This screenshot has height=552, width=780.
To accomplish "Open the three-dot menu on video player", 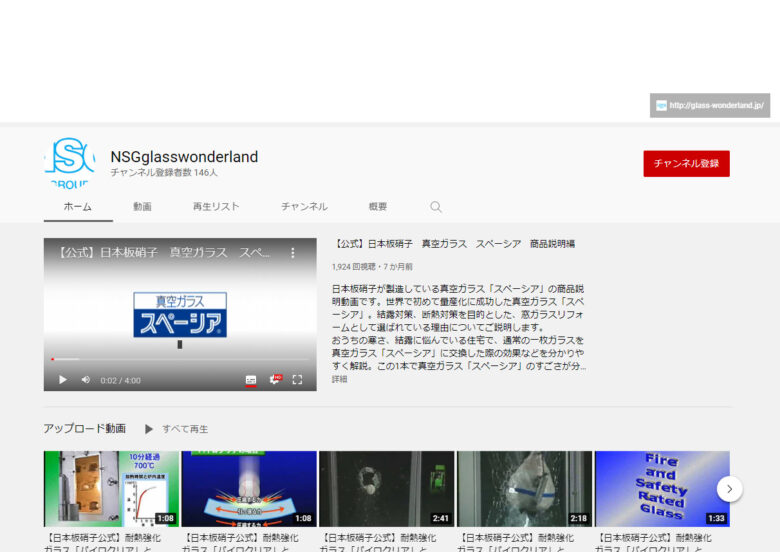I will 292,253.
